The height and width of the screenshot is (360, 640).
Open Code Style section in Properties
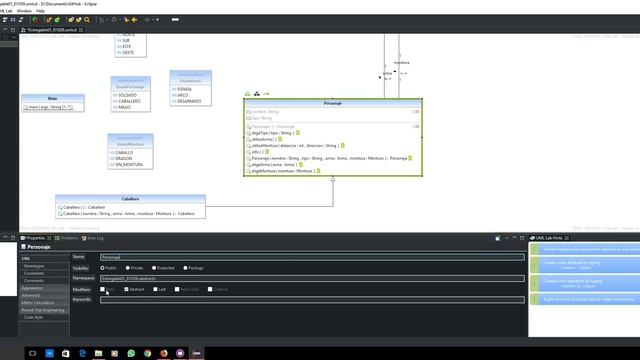pyautogui.click(x=33, y=318)
